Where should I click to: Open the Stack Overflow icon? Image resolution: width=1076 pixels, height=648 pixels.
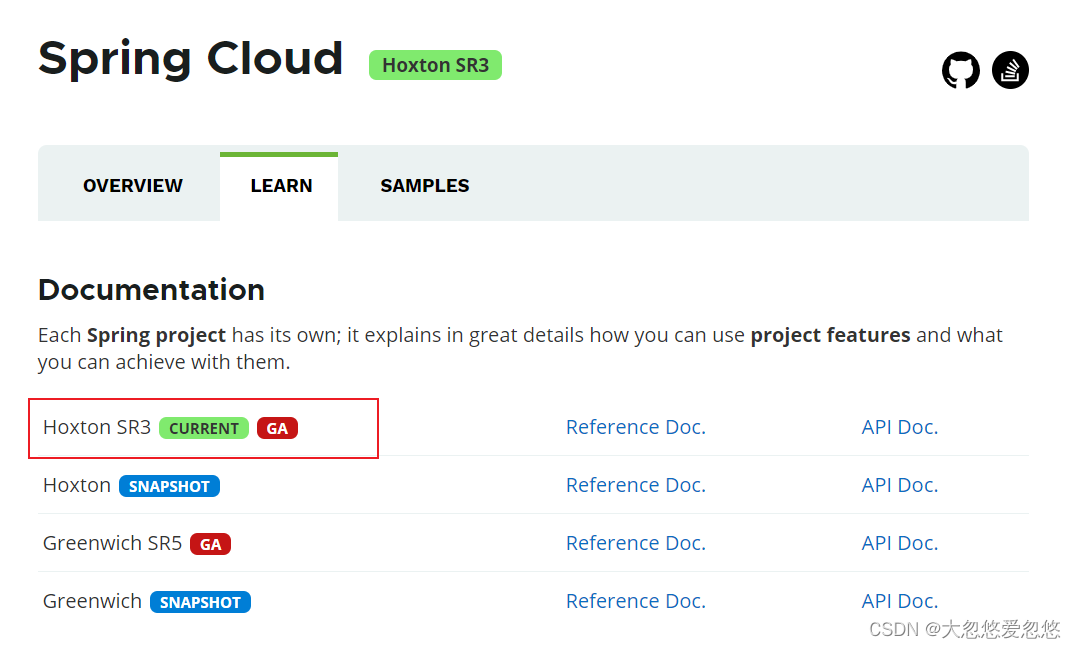1010,70
